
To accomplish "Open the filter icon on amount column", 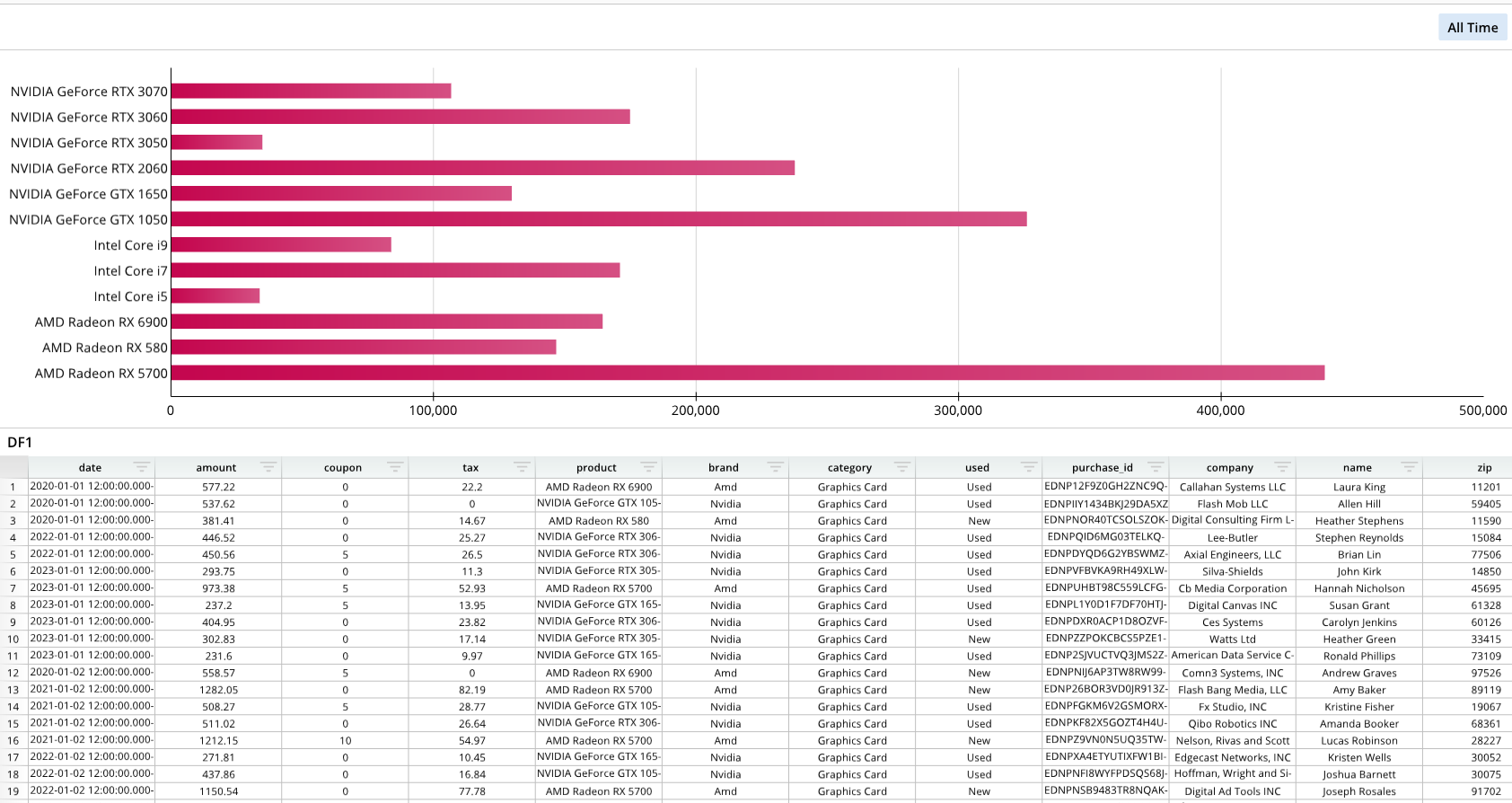I will click(x=268, y=467).
